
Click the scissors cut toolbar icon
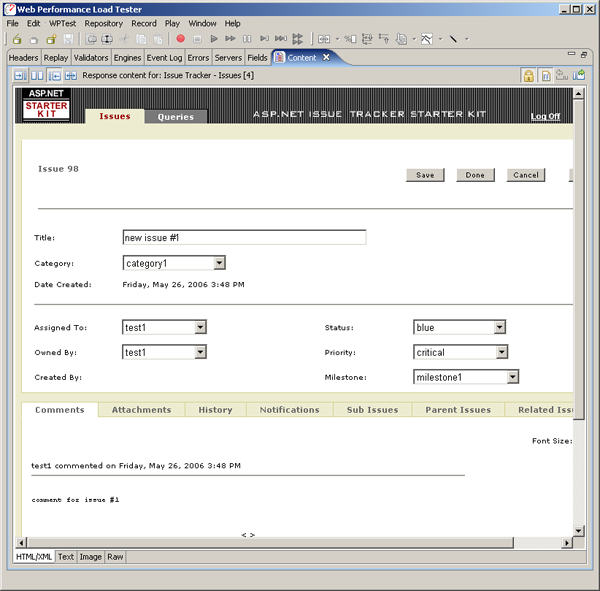pos(124,39)
